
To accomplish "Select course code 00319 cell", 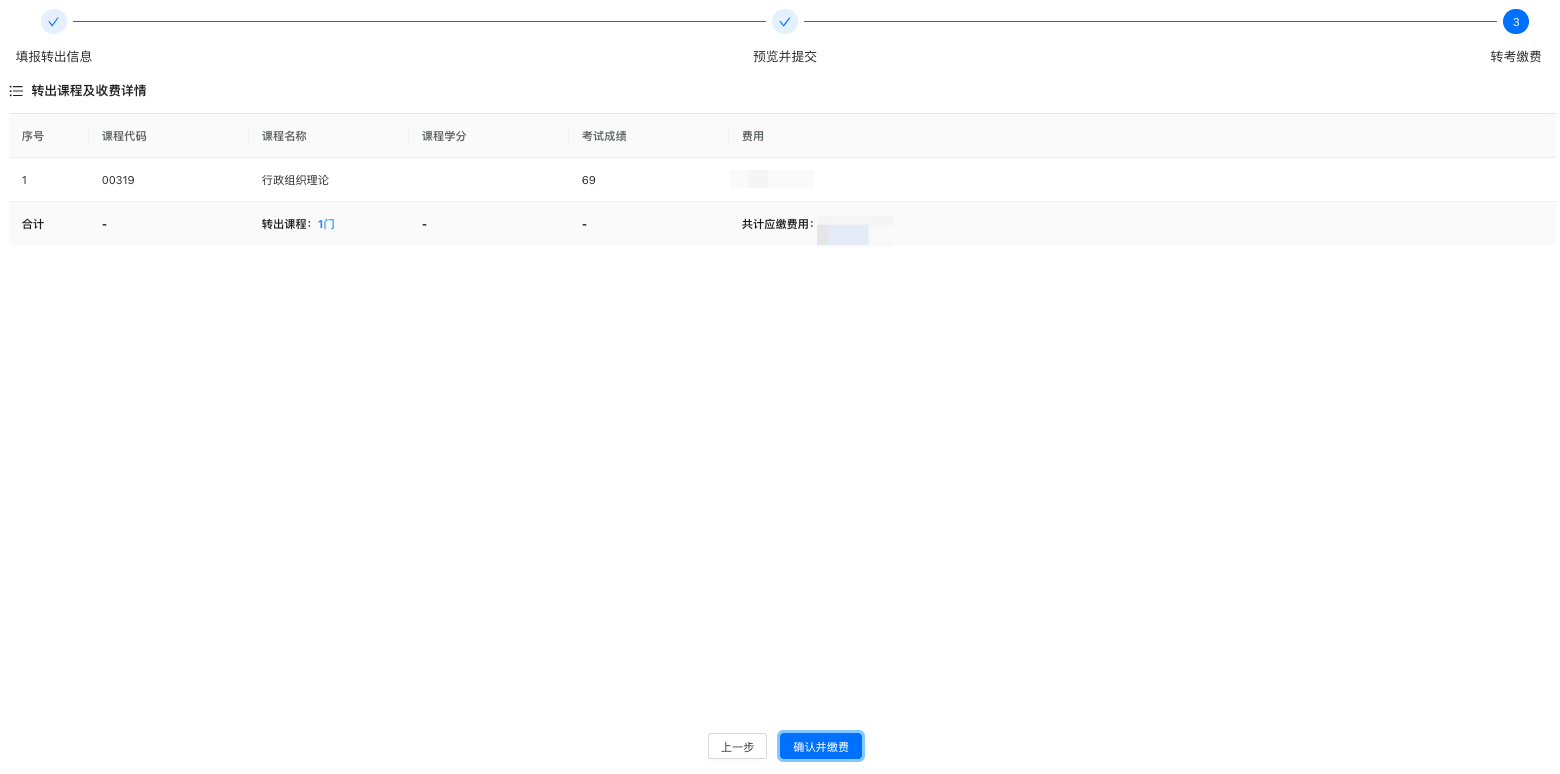I will [118, 180].
